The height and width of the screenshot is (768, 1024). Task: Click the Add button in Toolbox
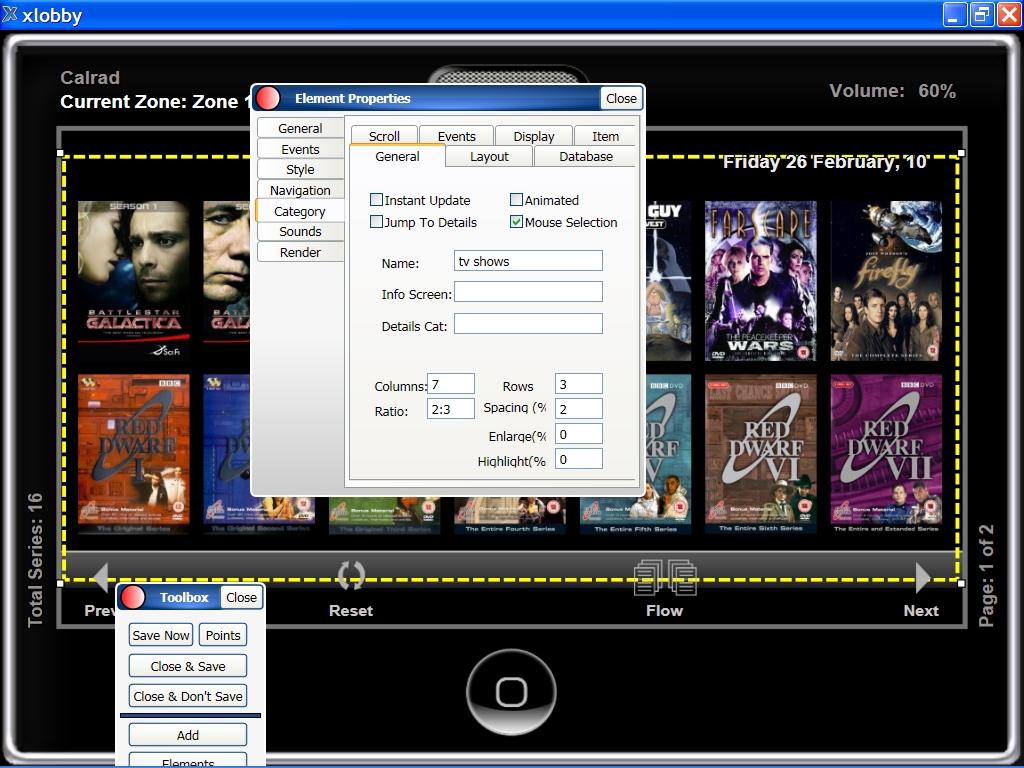[x=188, y=735]
